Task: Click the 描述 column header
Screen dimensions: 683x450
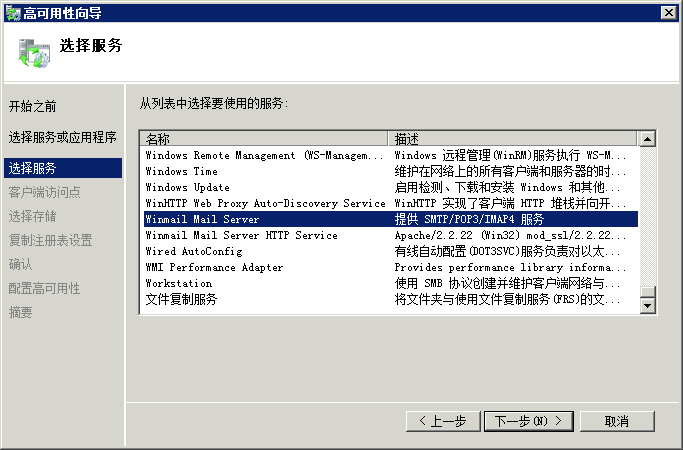Action: point(512,139)
